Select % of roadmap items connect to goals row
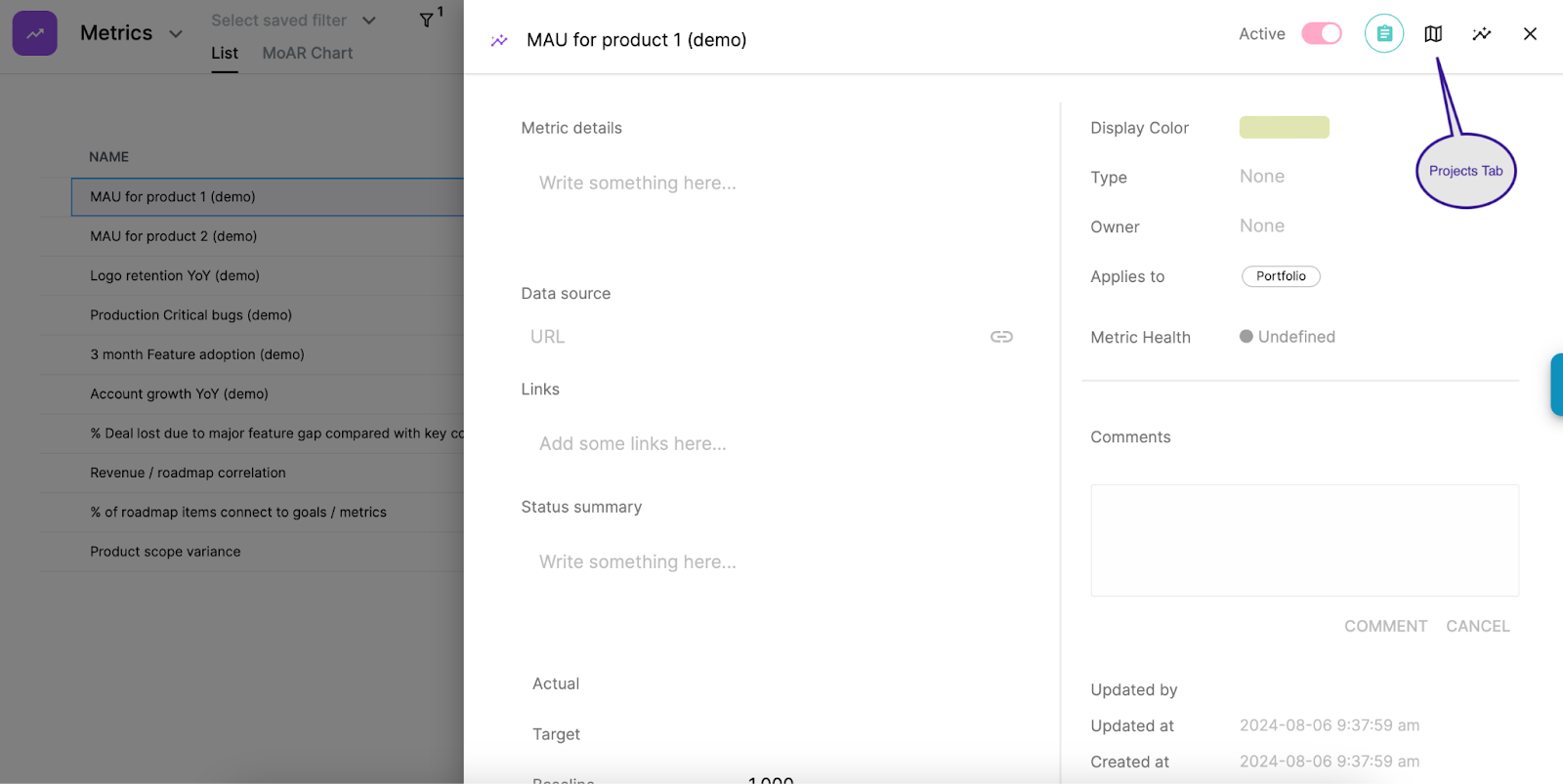Viewport: 1563px width, 784px height. tap(252, 513)
